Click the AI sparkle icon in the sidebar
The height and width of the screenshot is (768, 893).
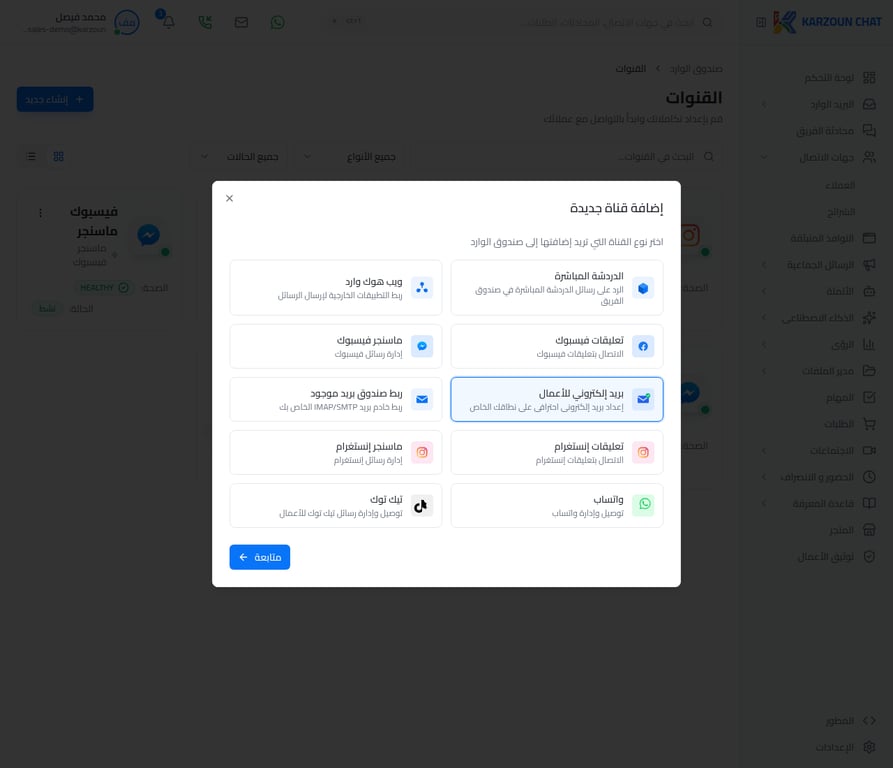[869, 318]
